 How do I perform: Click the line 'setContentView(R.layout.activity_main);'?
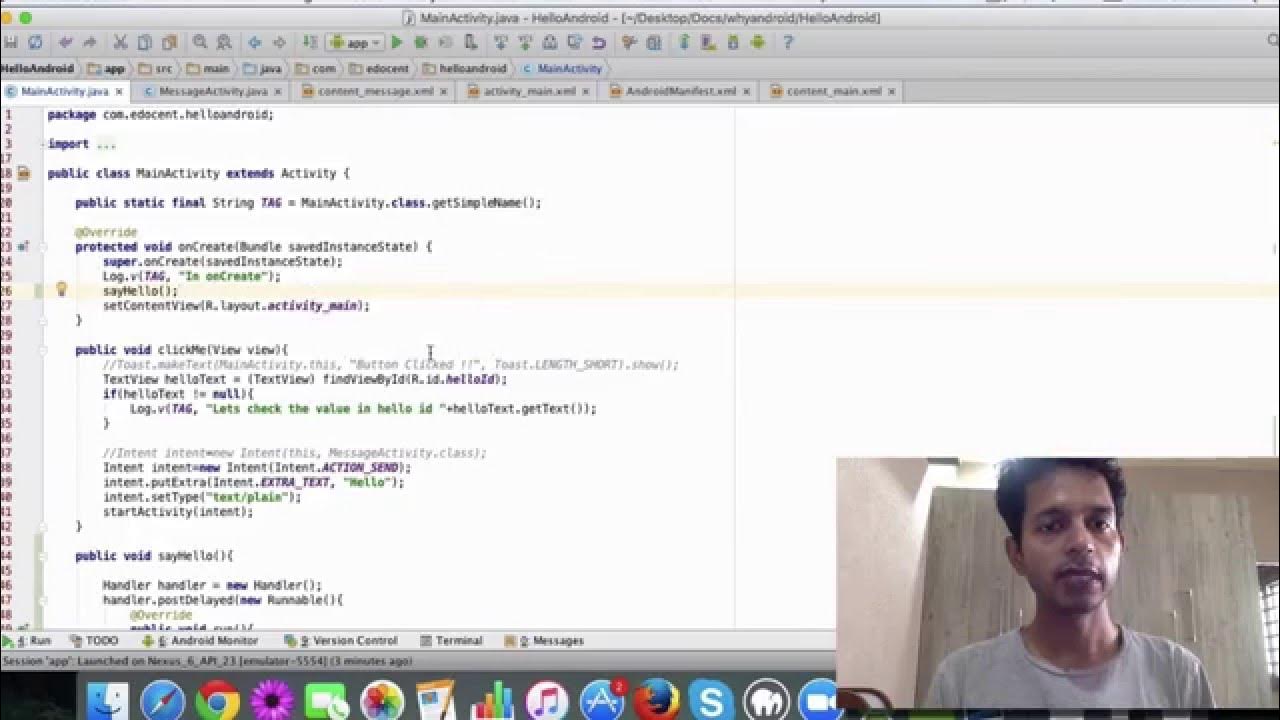pyautogui.click(x=236, y=306)
